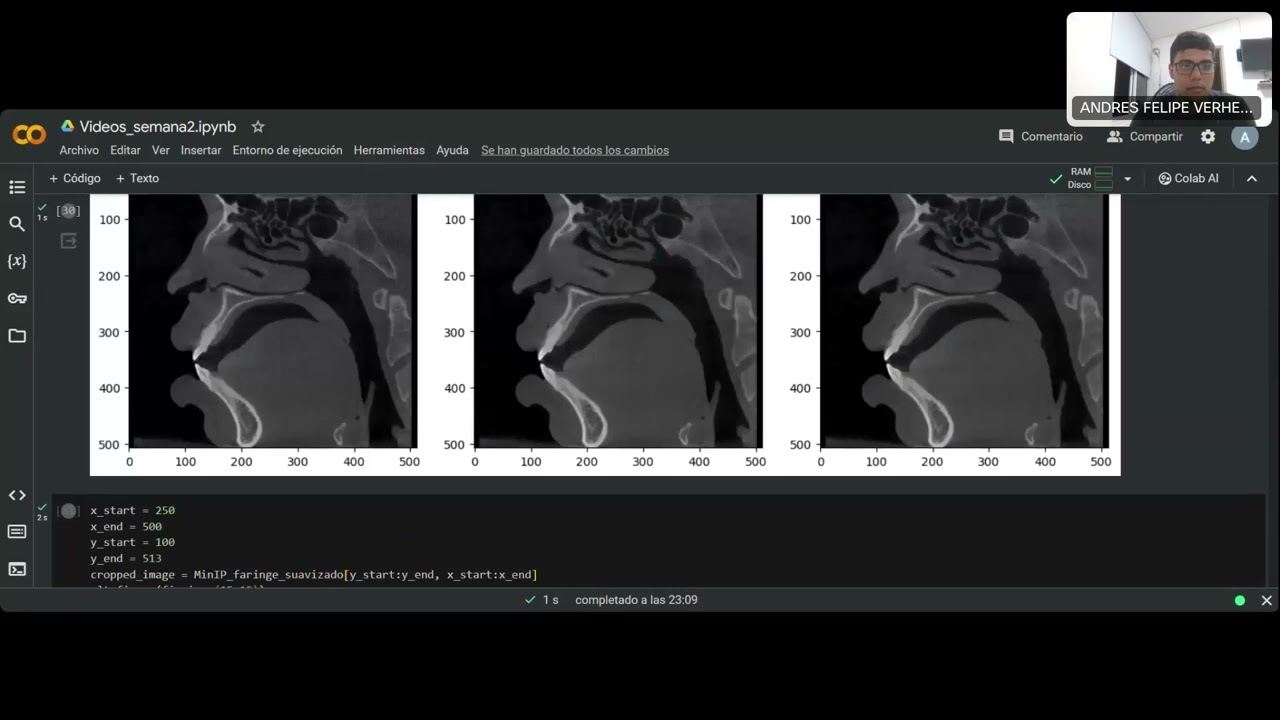Click 'completado a las 23:09' status
1280x720 pixels.
click(636, 600)
